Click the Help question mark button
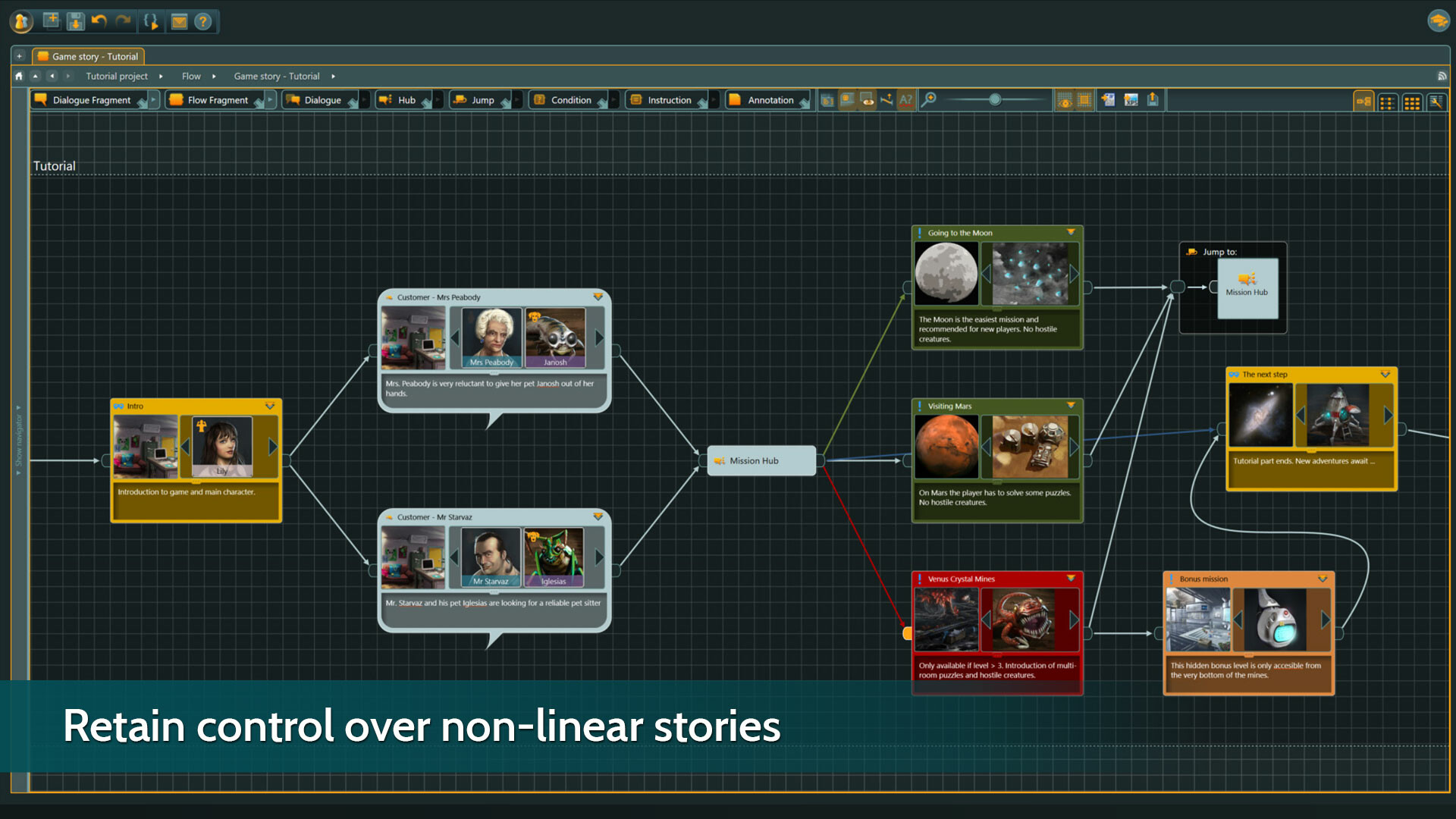 pos(203,20)
